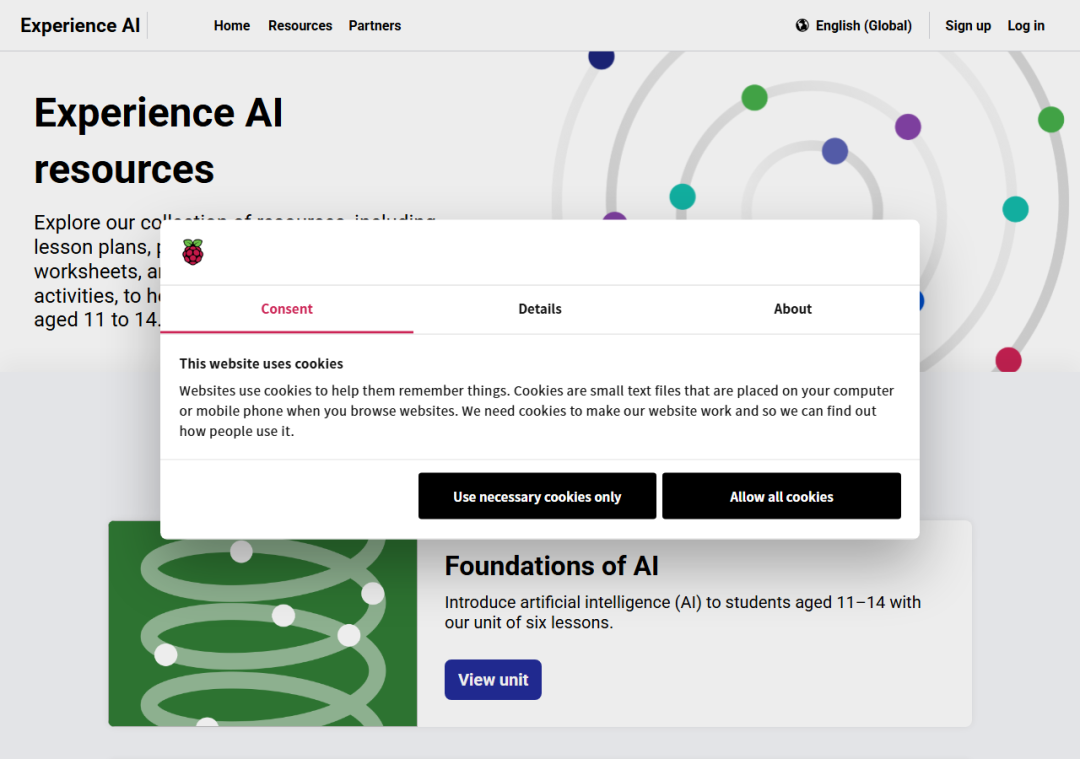Click the red dot in hero graphic
This screenshot has height=759, width=1080.
coord(1008,360)
